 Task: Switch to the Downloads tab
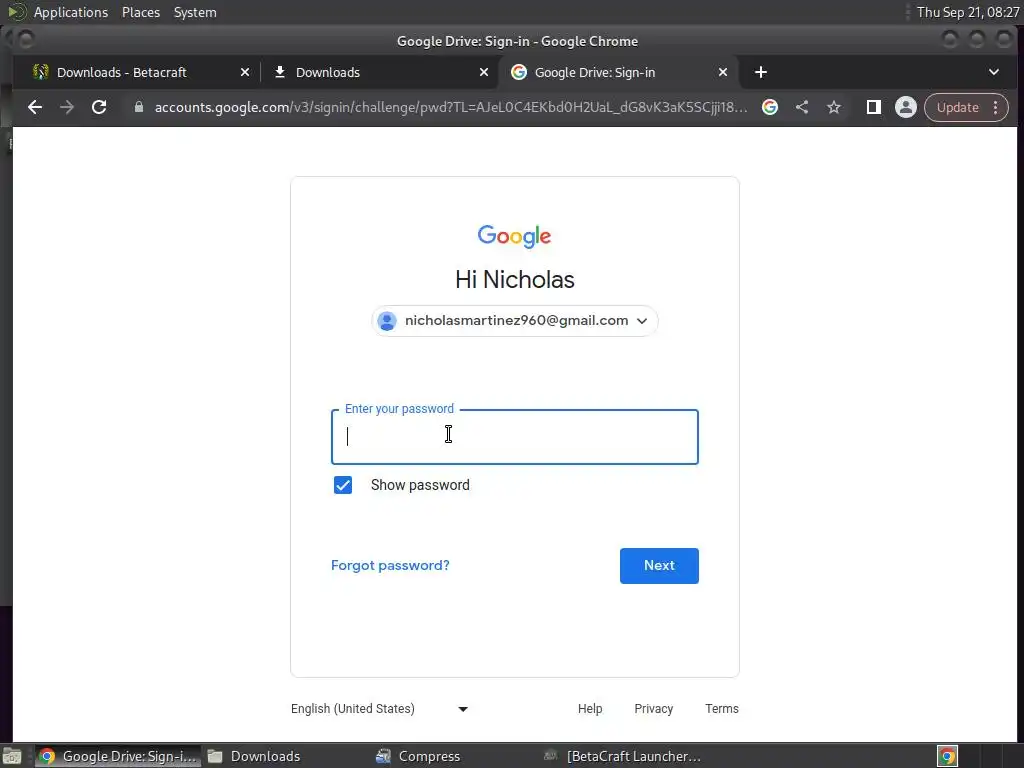[328, 72]
